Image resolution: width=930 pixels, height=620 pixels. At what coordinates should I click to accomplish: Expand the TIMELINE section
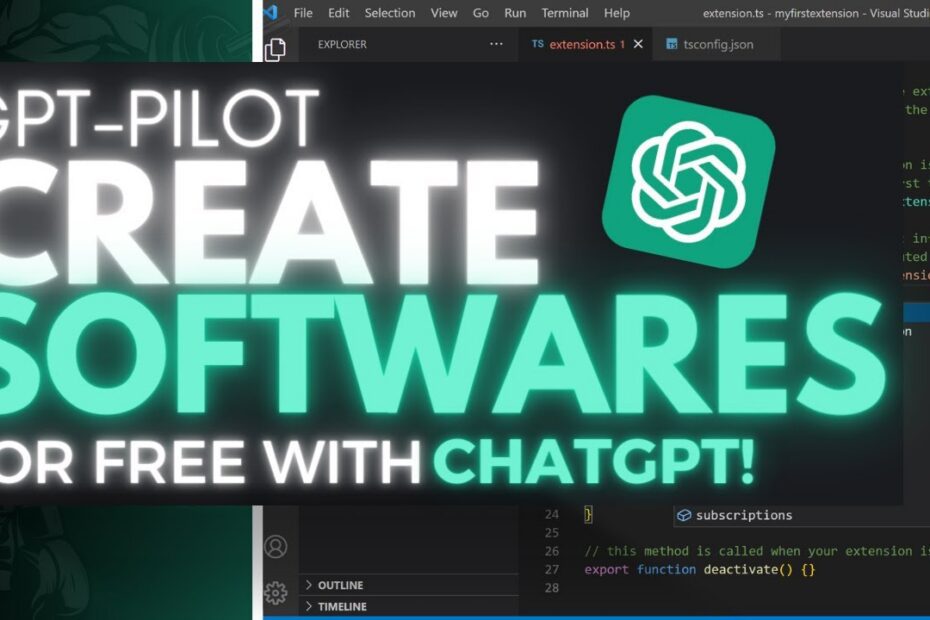coord(408,606)
